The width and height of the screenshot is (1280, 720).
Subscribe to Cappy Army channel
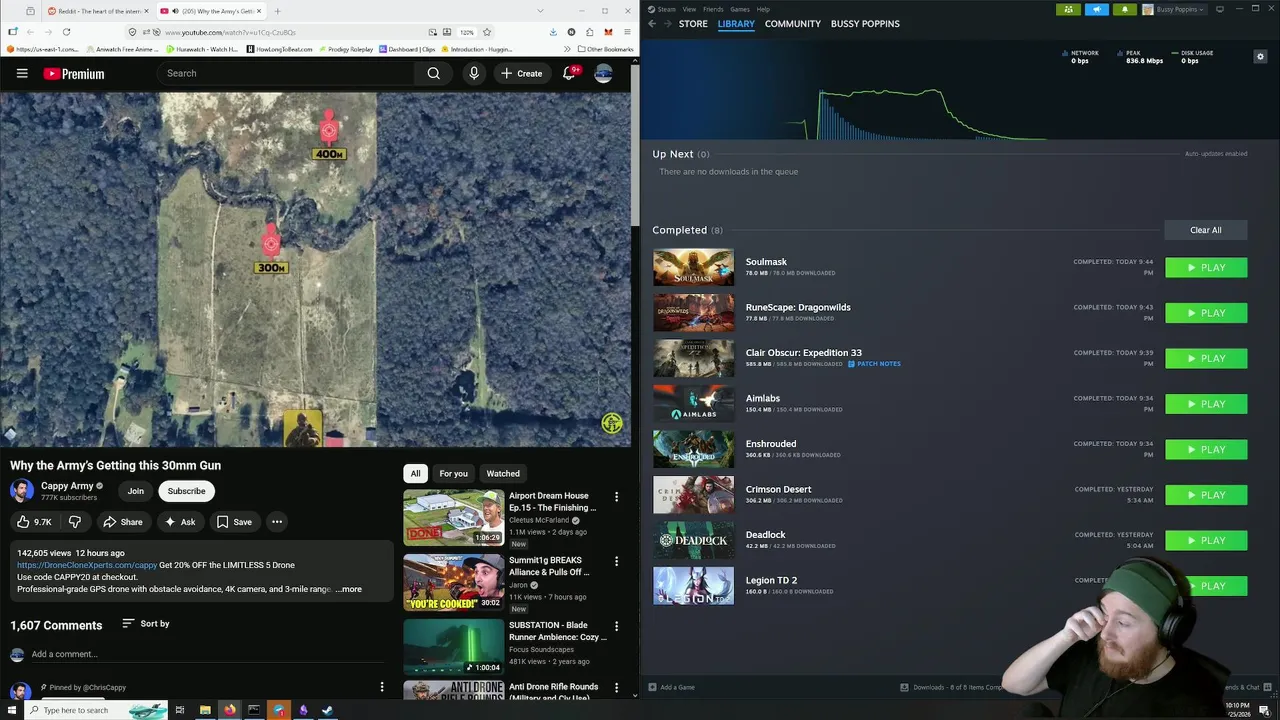(186, 491)
